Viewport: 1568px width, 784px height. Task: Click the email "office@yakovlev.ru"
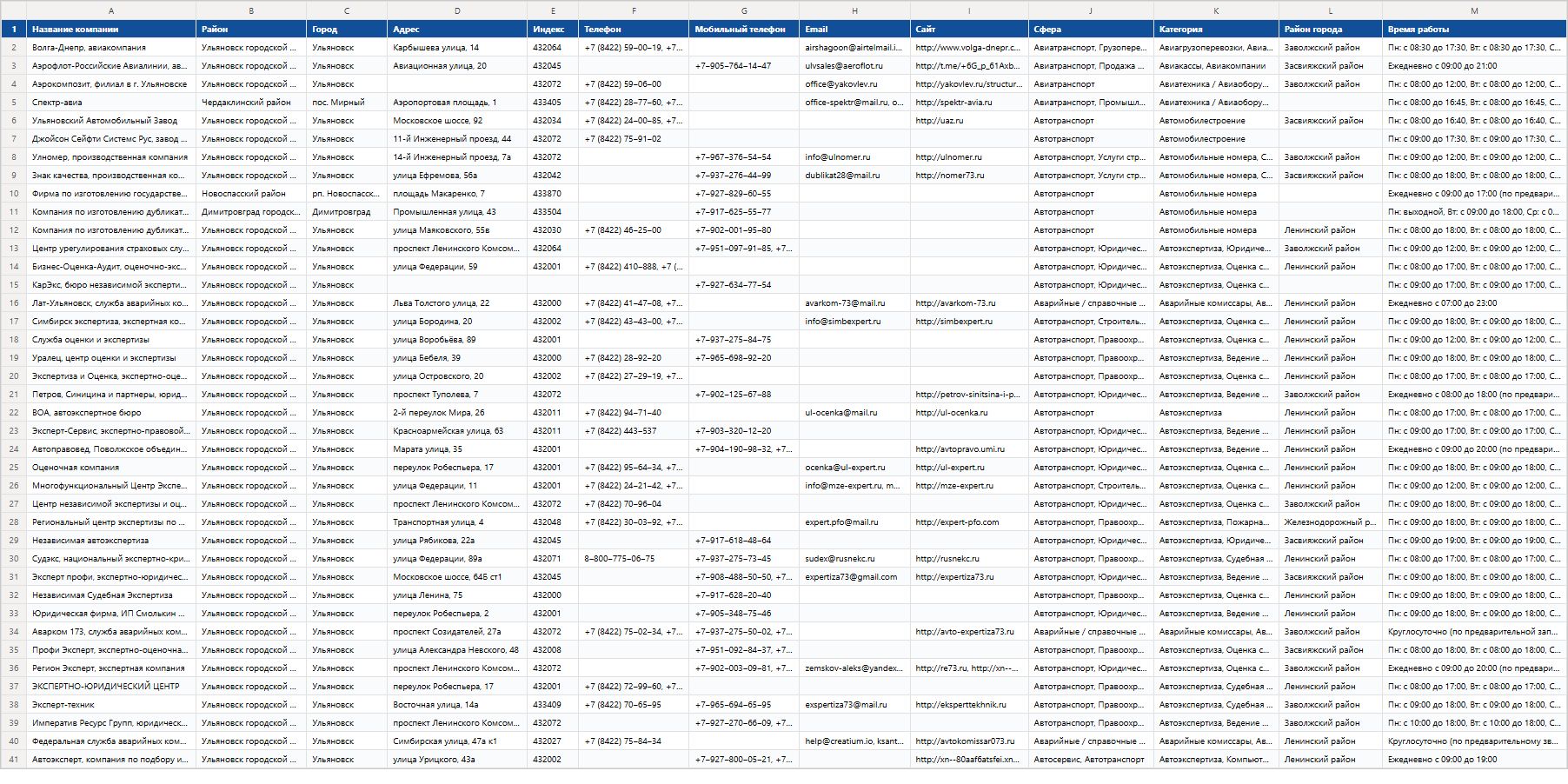[854, 84]
